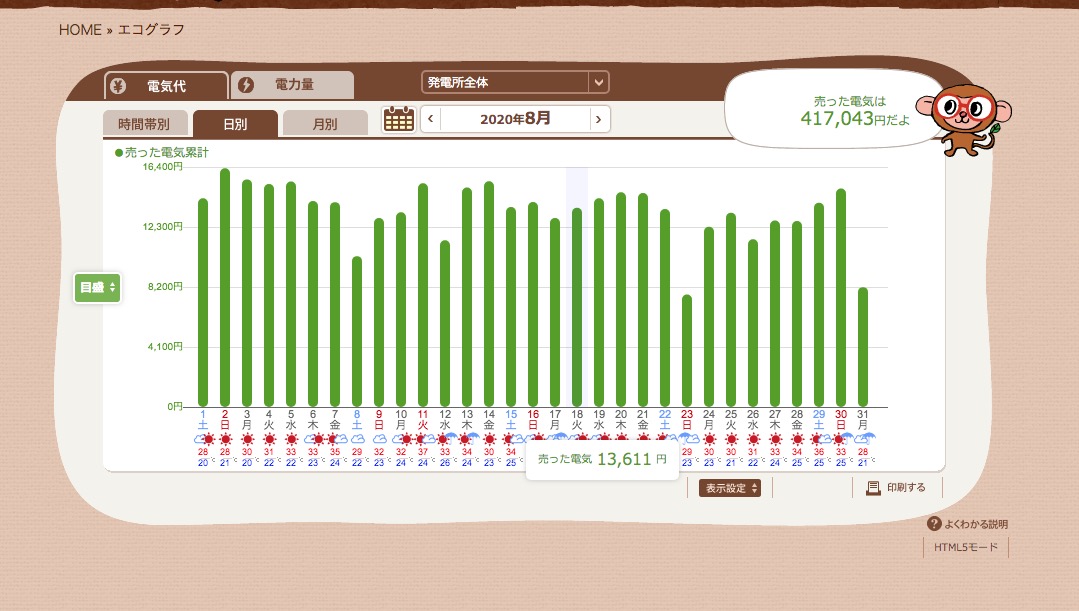
Task: Open the 表示設定 dropdown
Action: click(x=730, y=488)
